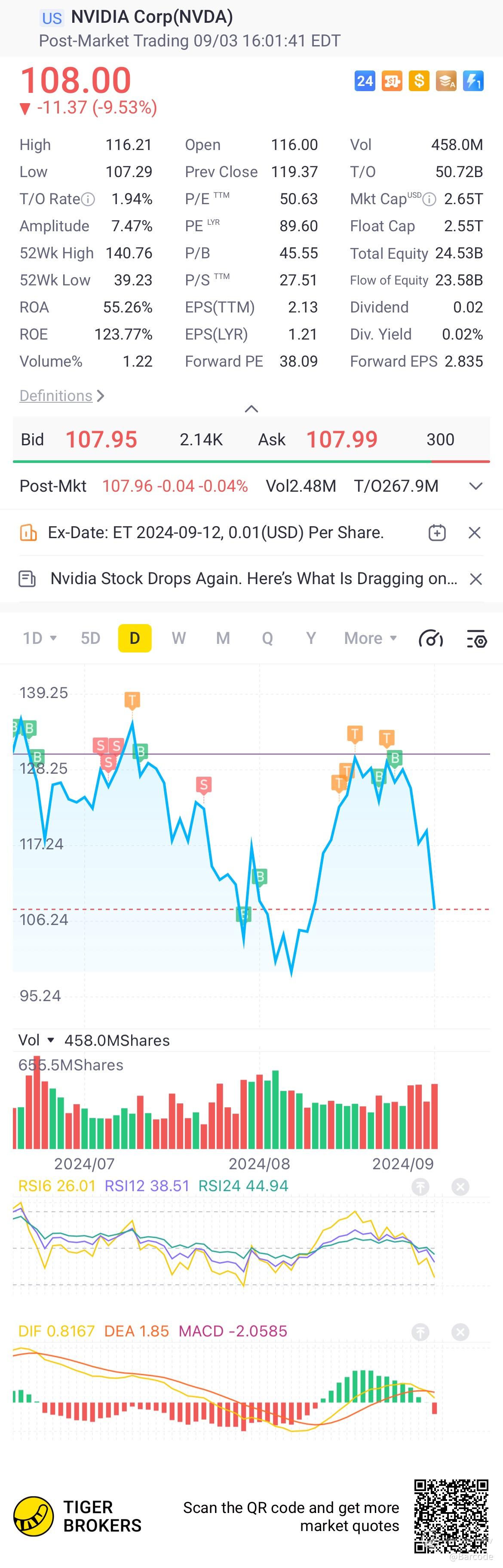Switch chart to 5D tab
This screenshot has width=503, height=1568.
[x=90, y=638]
